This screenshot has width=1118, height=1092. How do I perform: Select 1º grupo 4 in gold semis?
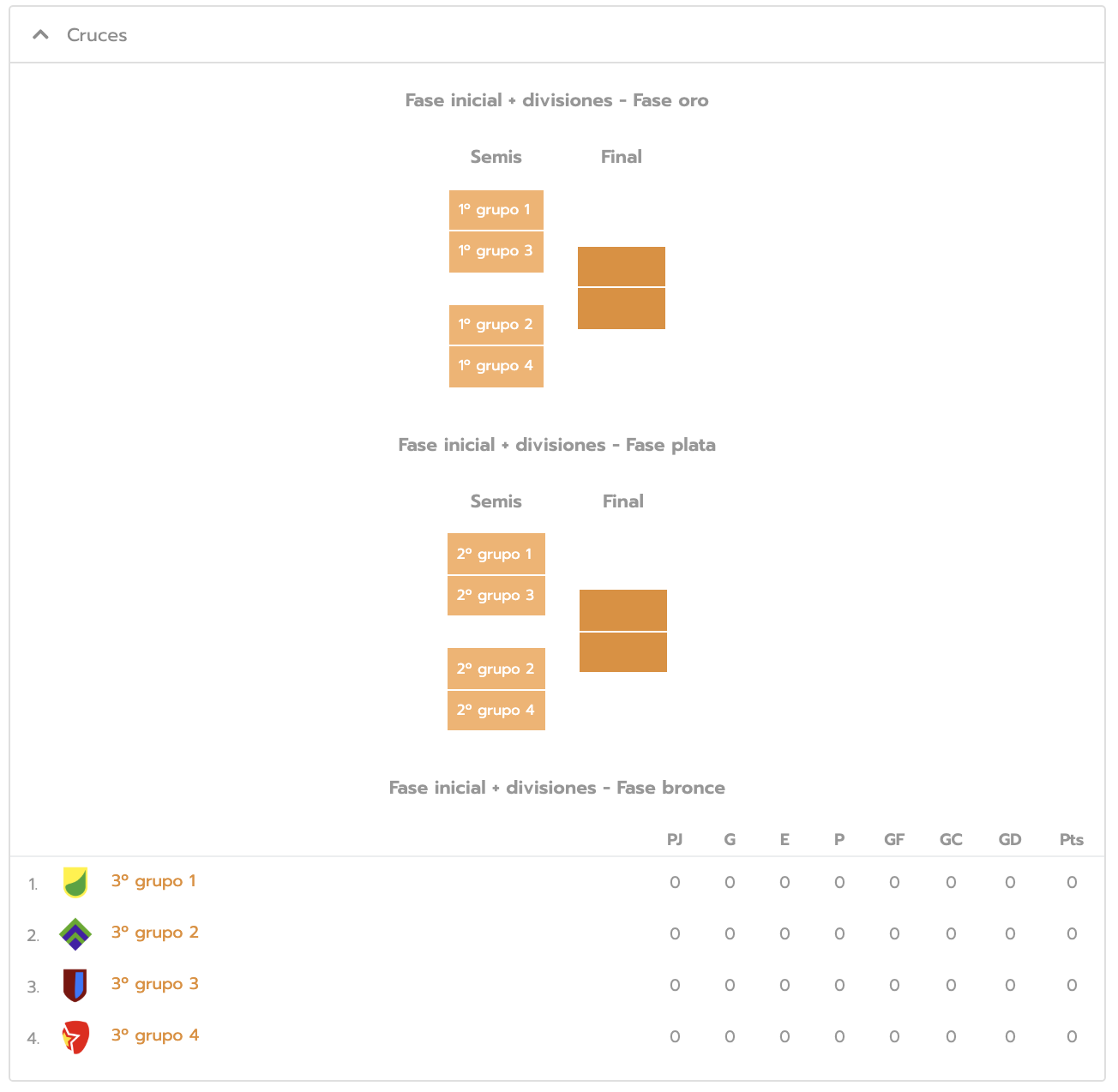tap(496, 366)
